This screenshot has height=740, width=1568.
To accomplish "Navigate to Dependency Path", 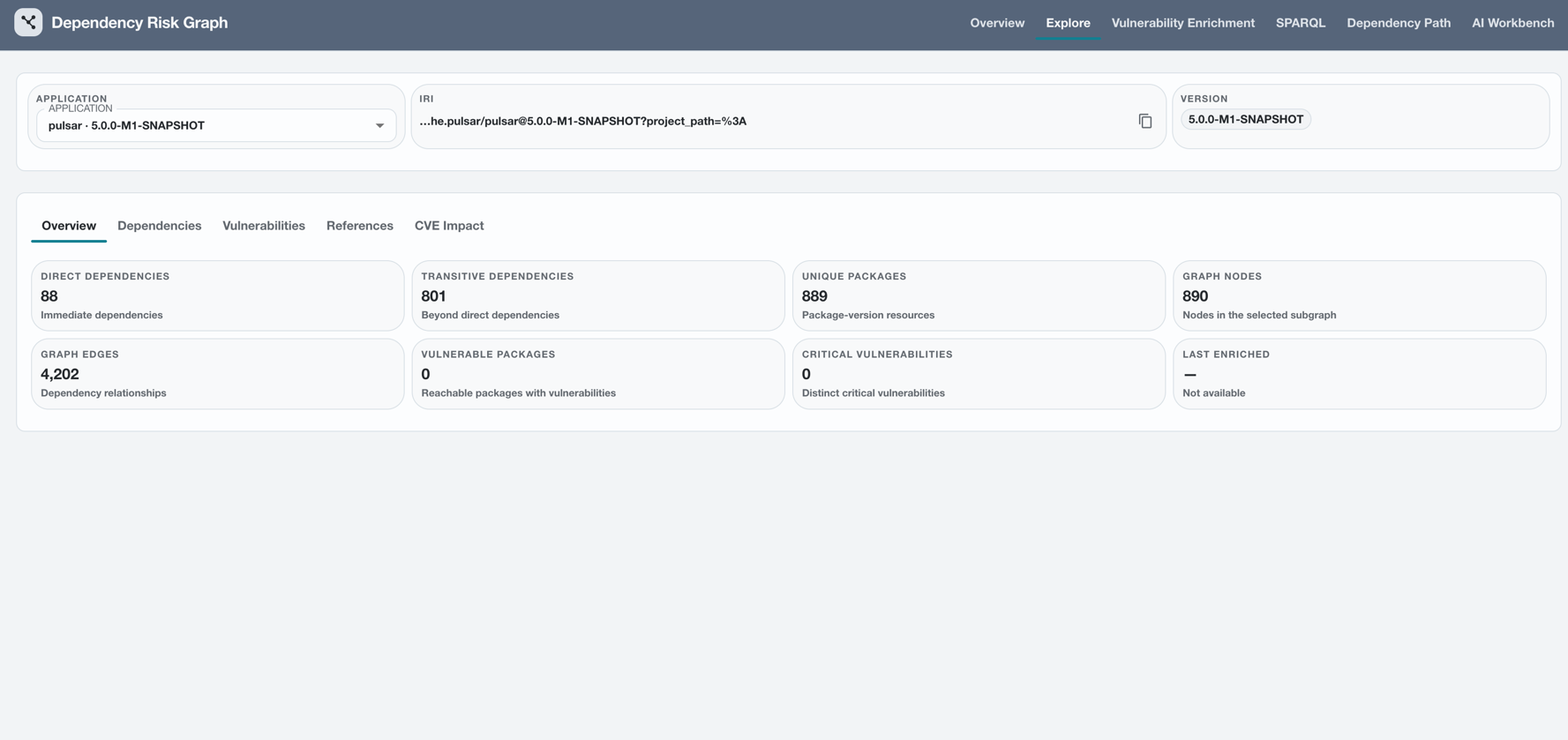I will [1399, 23].
